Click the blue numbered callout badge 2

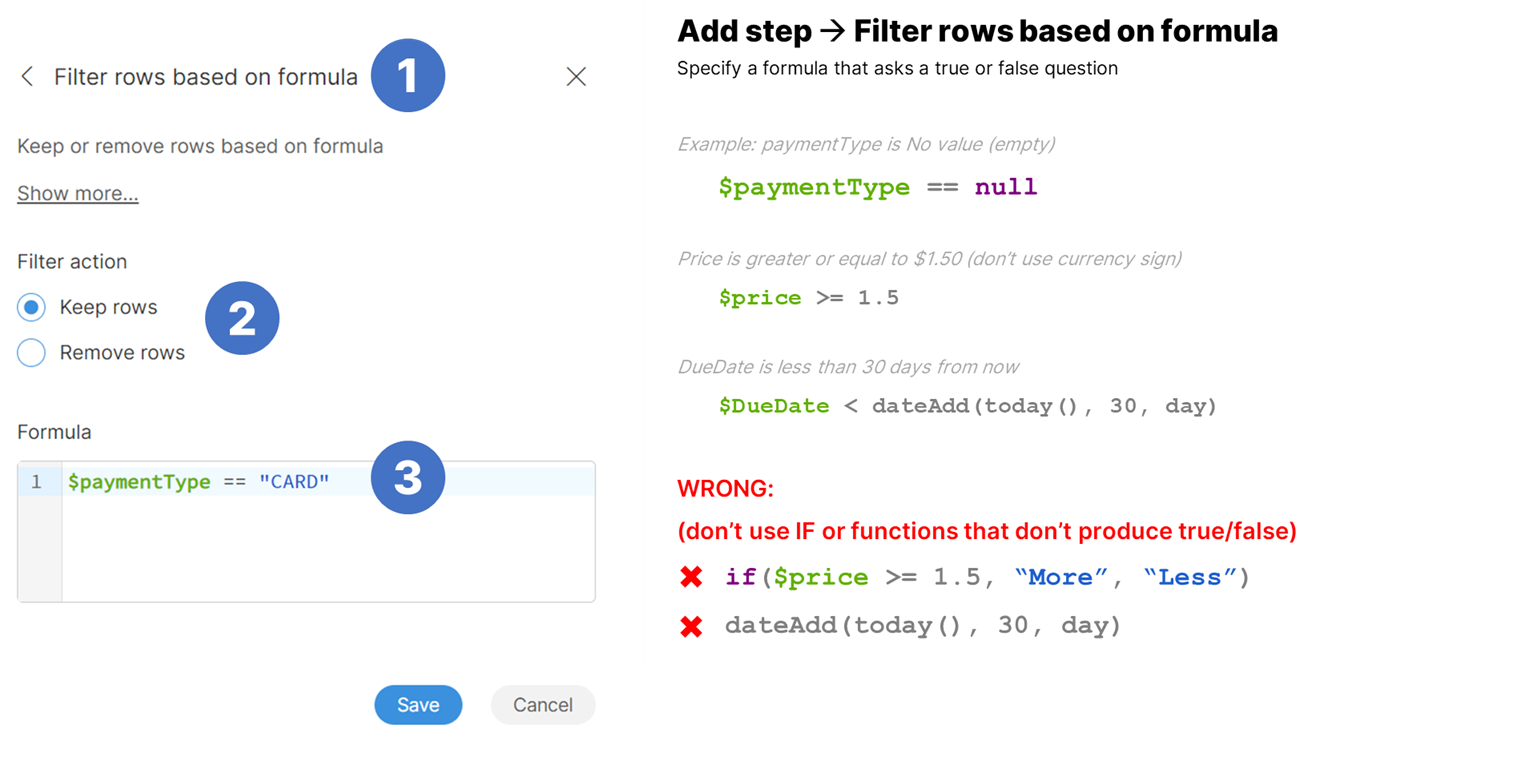[x=242, y=317]
